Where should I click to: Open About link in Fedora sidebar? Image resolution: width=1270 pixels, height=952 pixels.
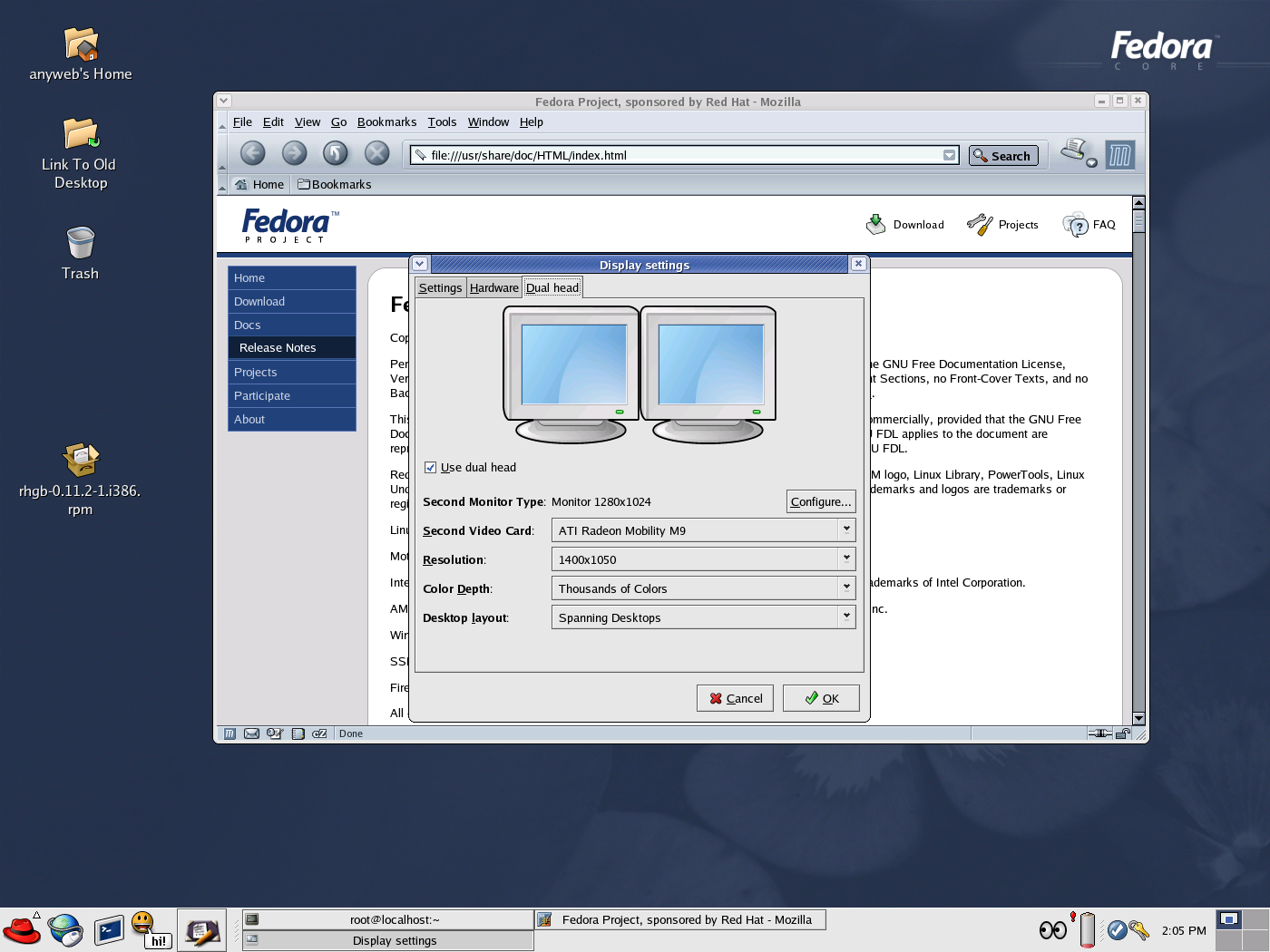[292, 420]
